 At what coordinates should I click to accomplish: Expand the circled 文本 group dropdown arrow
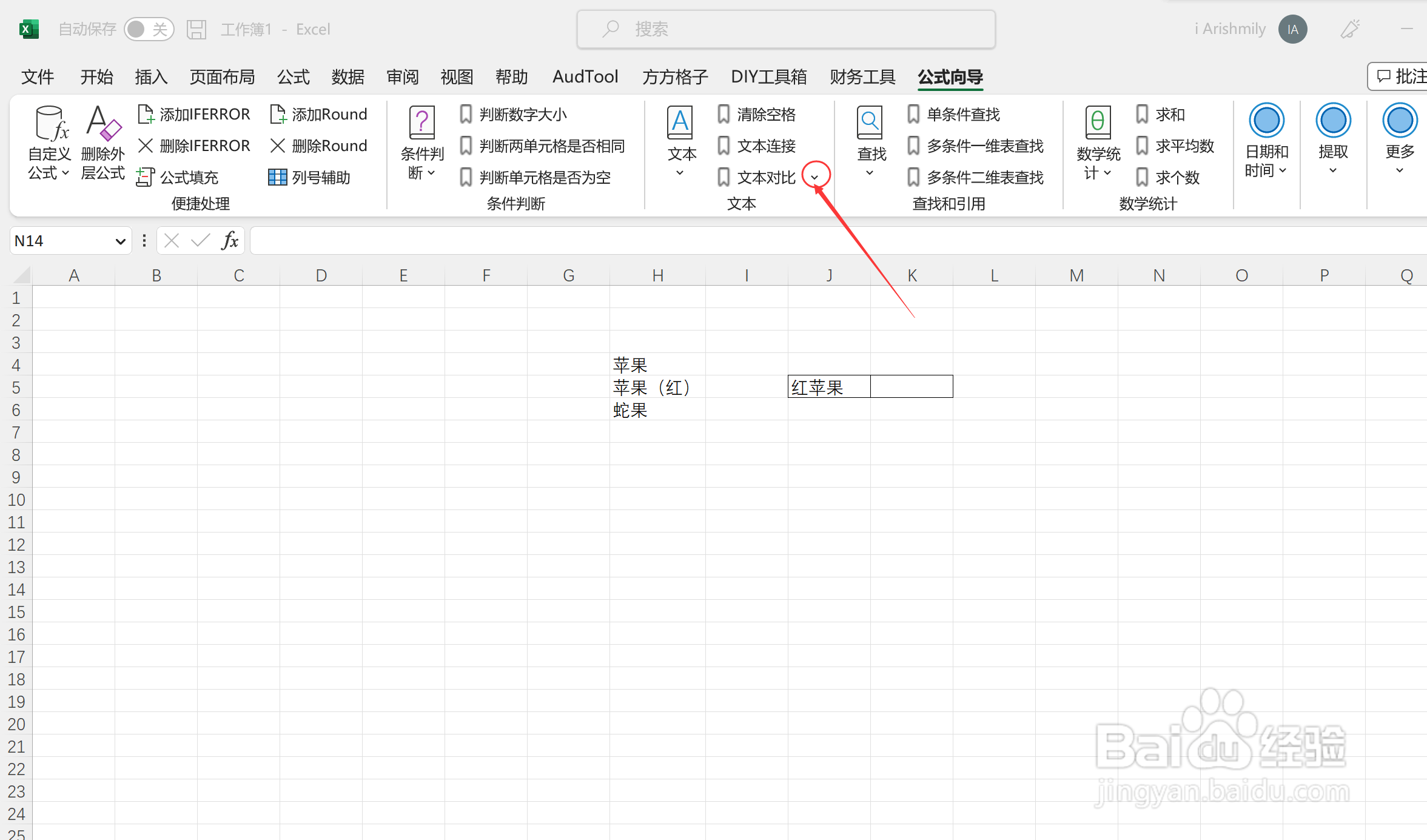pyautogui.click(x=815, y=176)
